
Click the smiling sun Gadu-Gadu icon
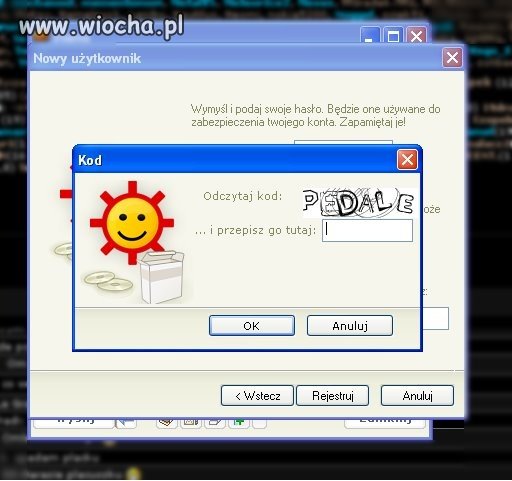[132, 222]
